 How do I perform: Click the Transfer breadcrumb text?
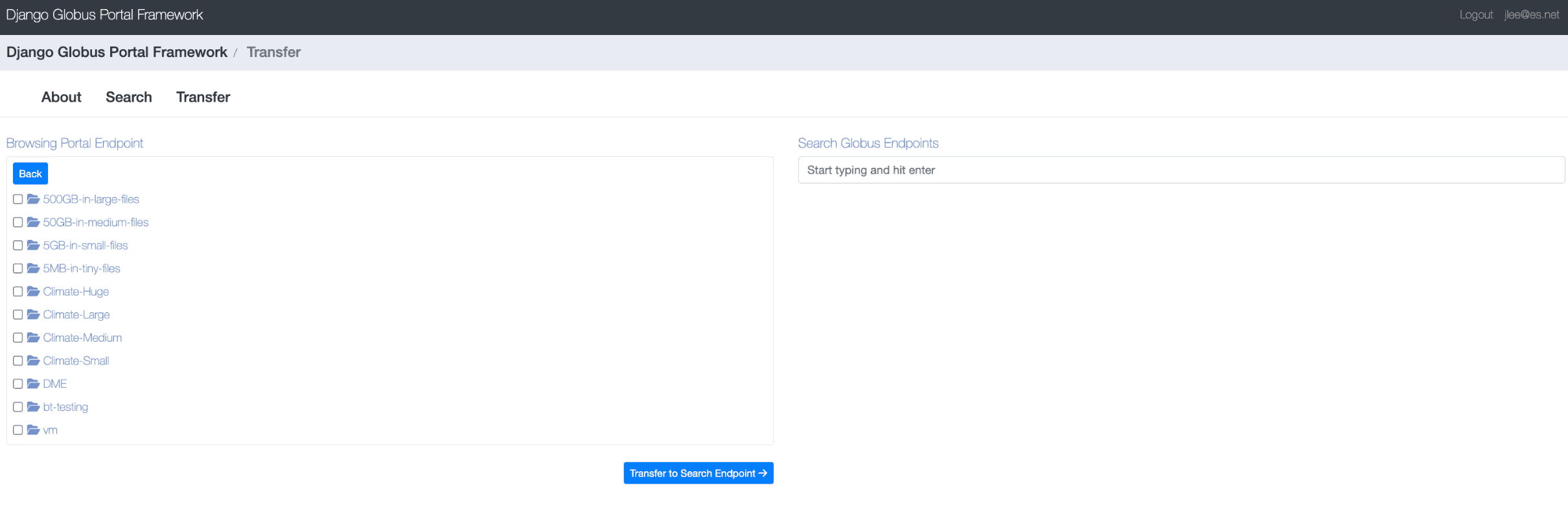(x=273, y=53)
